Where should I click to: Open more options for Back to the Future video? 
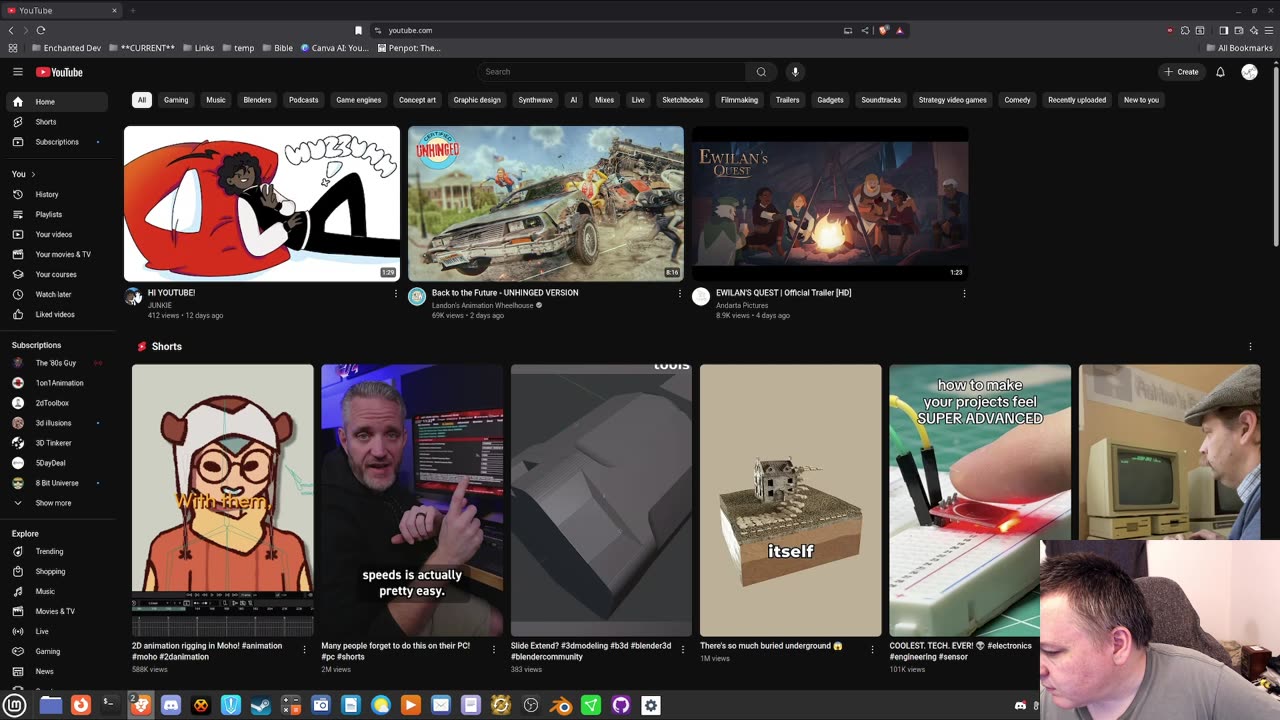pos(680,294)
